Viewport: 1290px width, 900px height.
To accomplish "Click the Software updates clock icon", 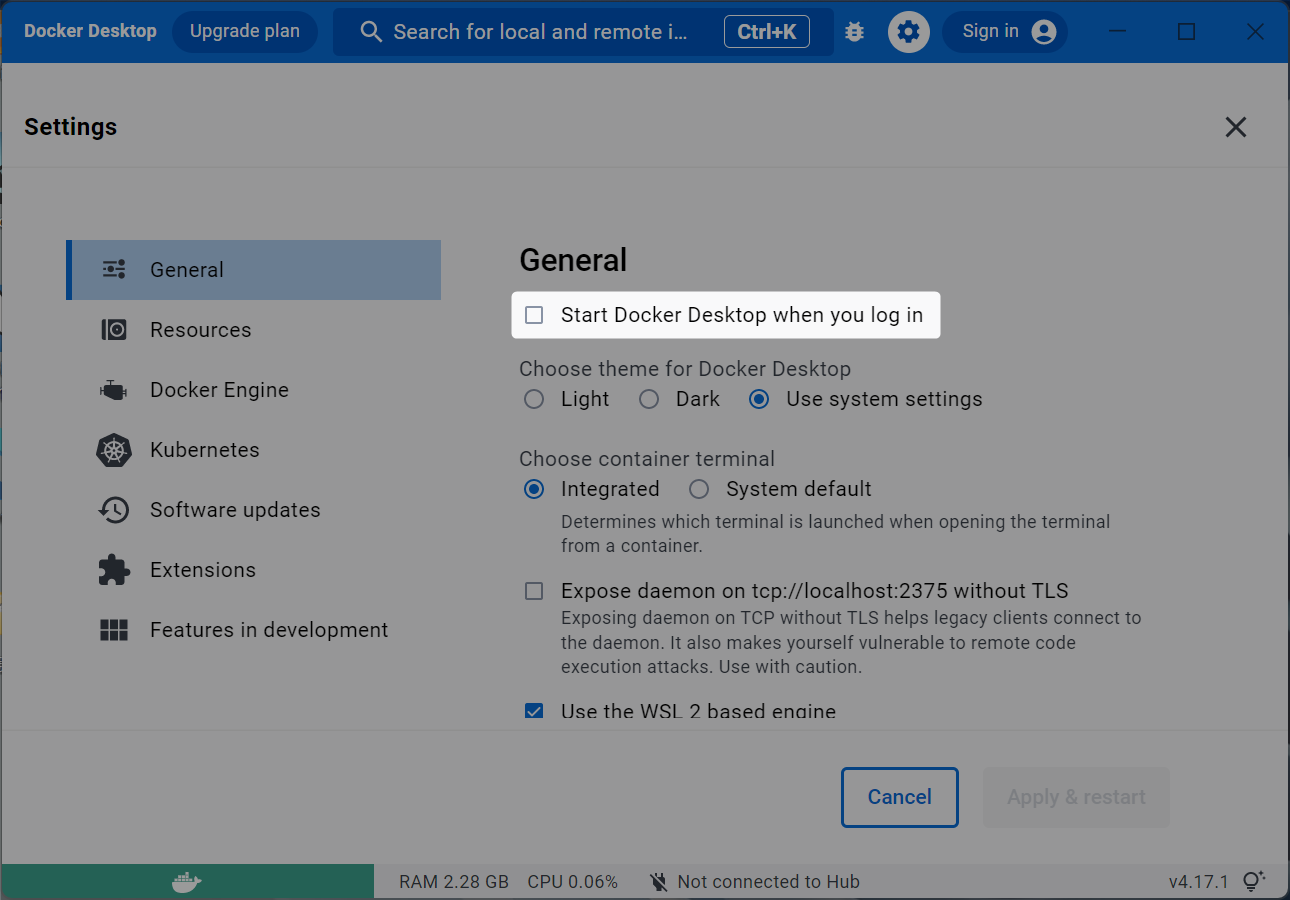I will tap(114, 510).
